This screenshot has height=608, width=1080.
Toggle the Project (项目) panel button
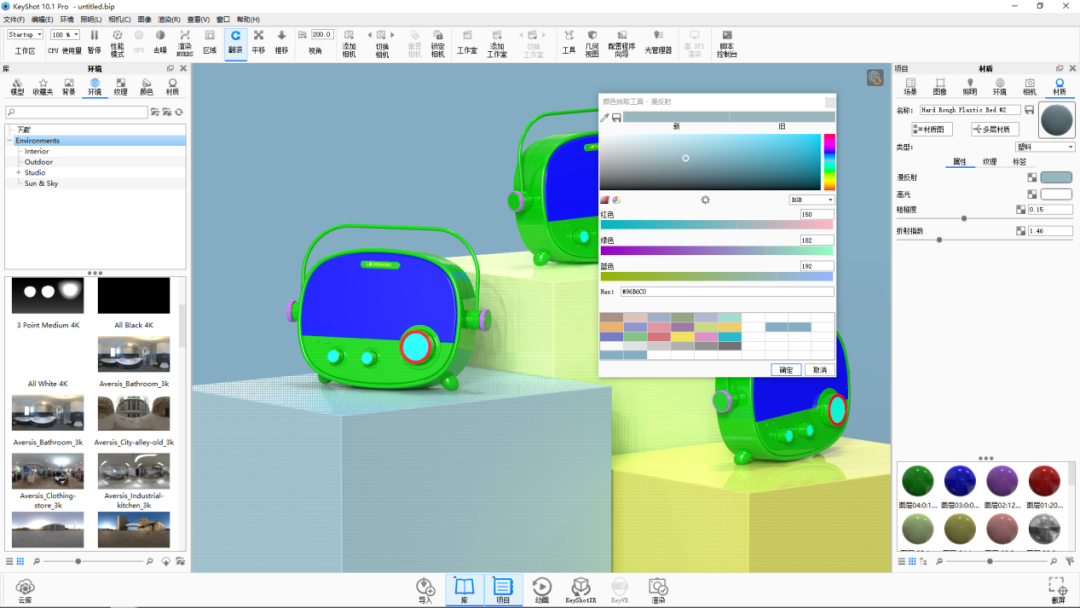(x=503, y=590)
